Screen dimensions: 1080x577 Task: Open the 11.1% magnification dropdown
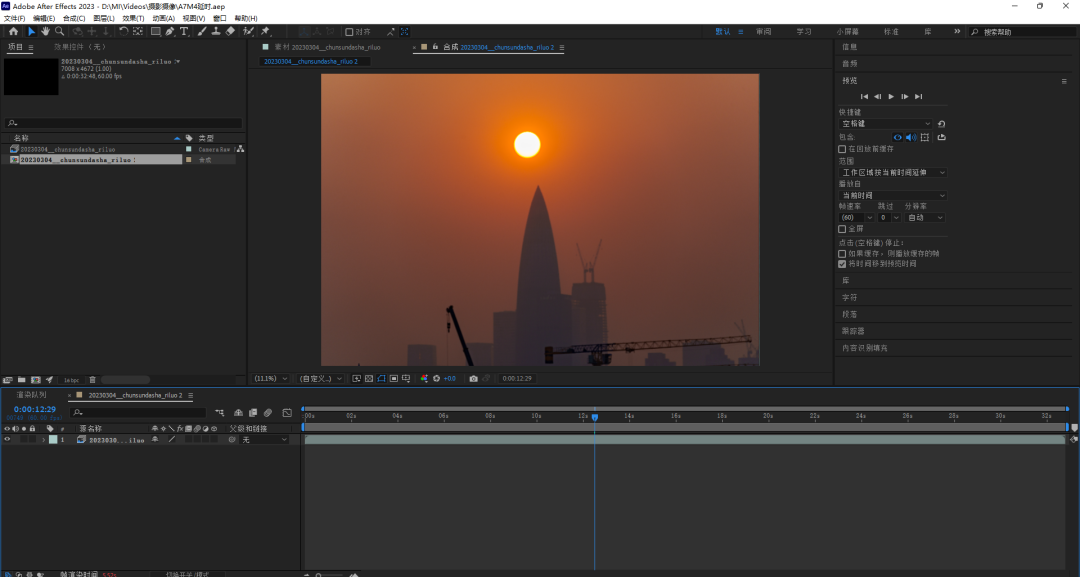tap(270, 379)
